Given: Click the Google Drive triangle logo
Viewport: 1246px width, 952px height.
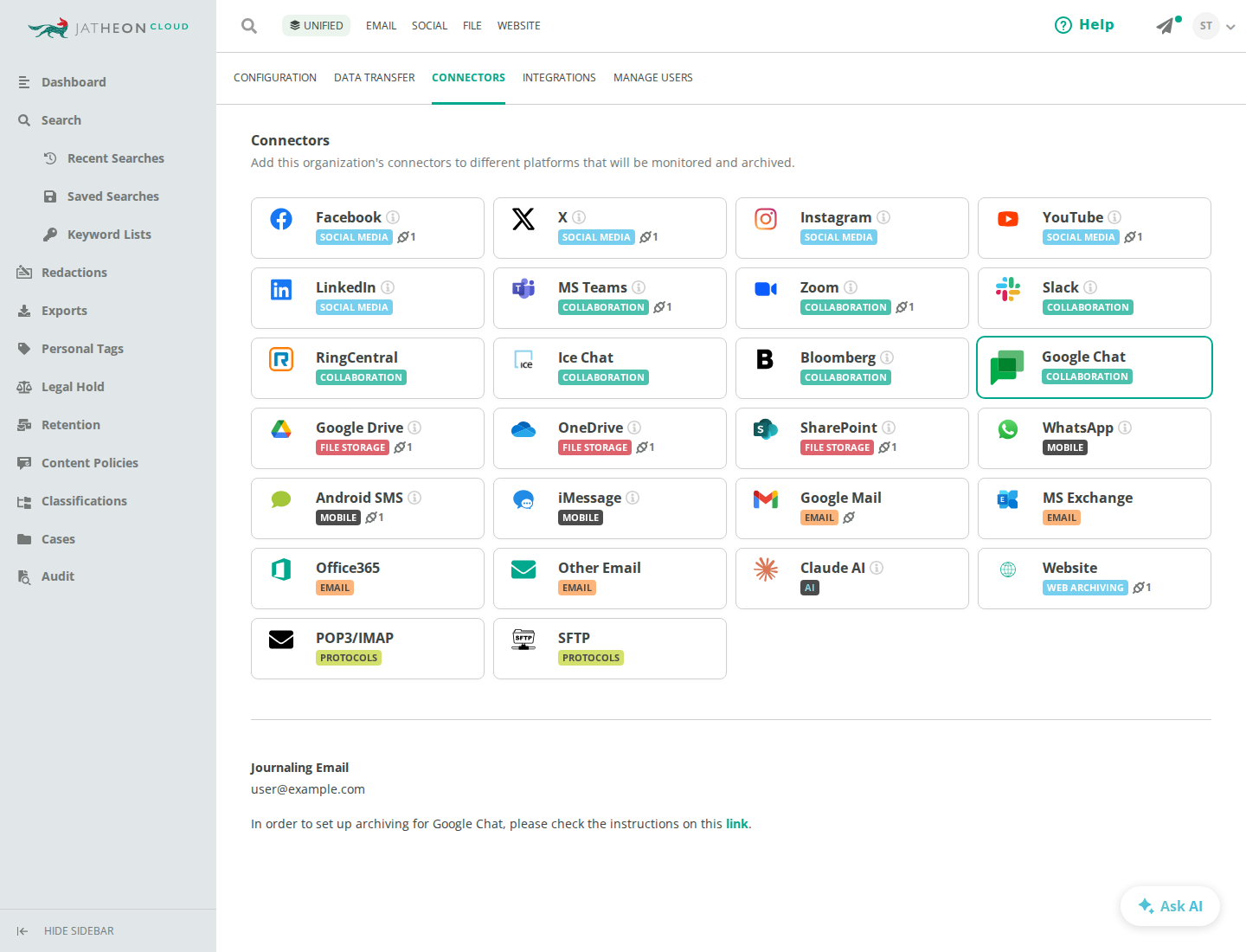Looking at the screenshot, I should click(281, 429).
